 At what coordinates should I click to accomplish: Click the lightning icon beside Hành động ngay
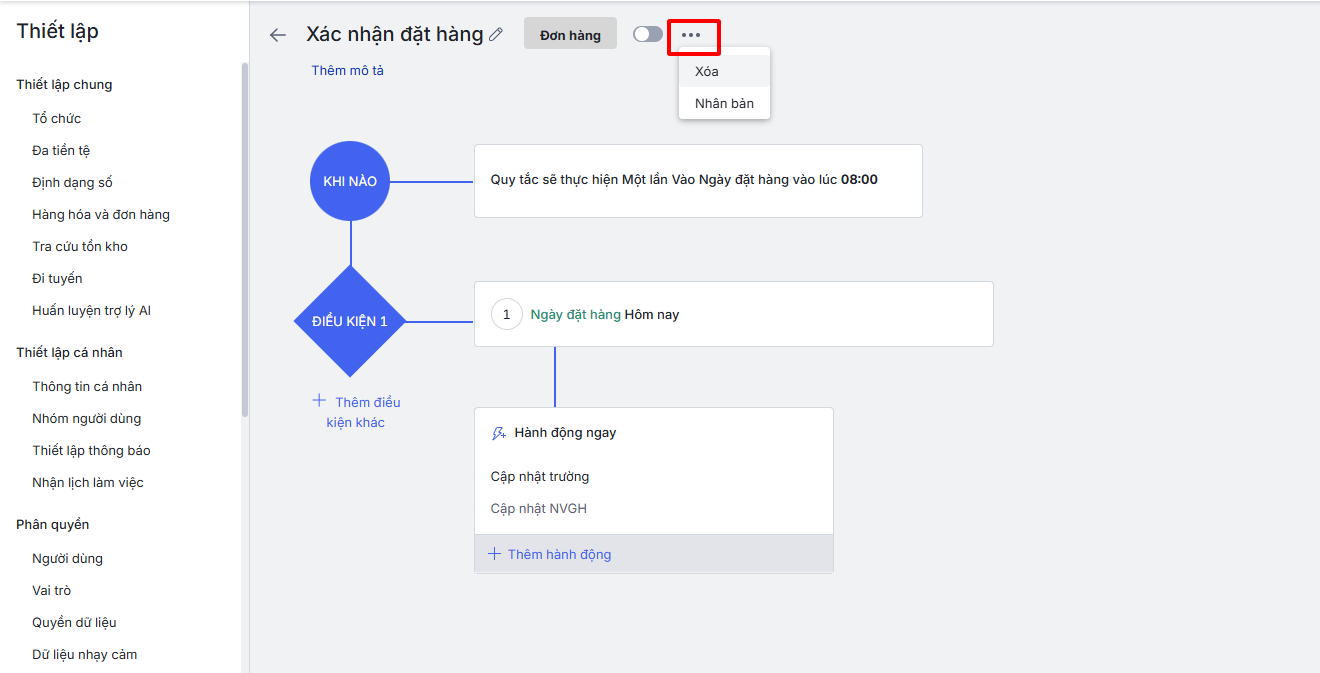[499, 433]
